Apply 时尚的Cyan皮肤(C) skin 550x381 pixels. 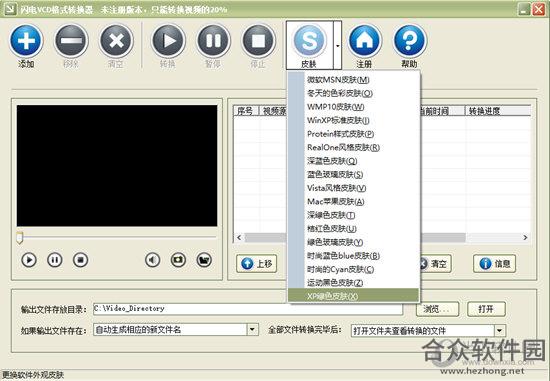coord(354,269)
